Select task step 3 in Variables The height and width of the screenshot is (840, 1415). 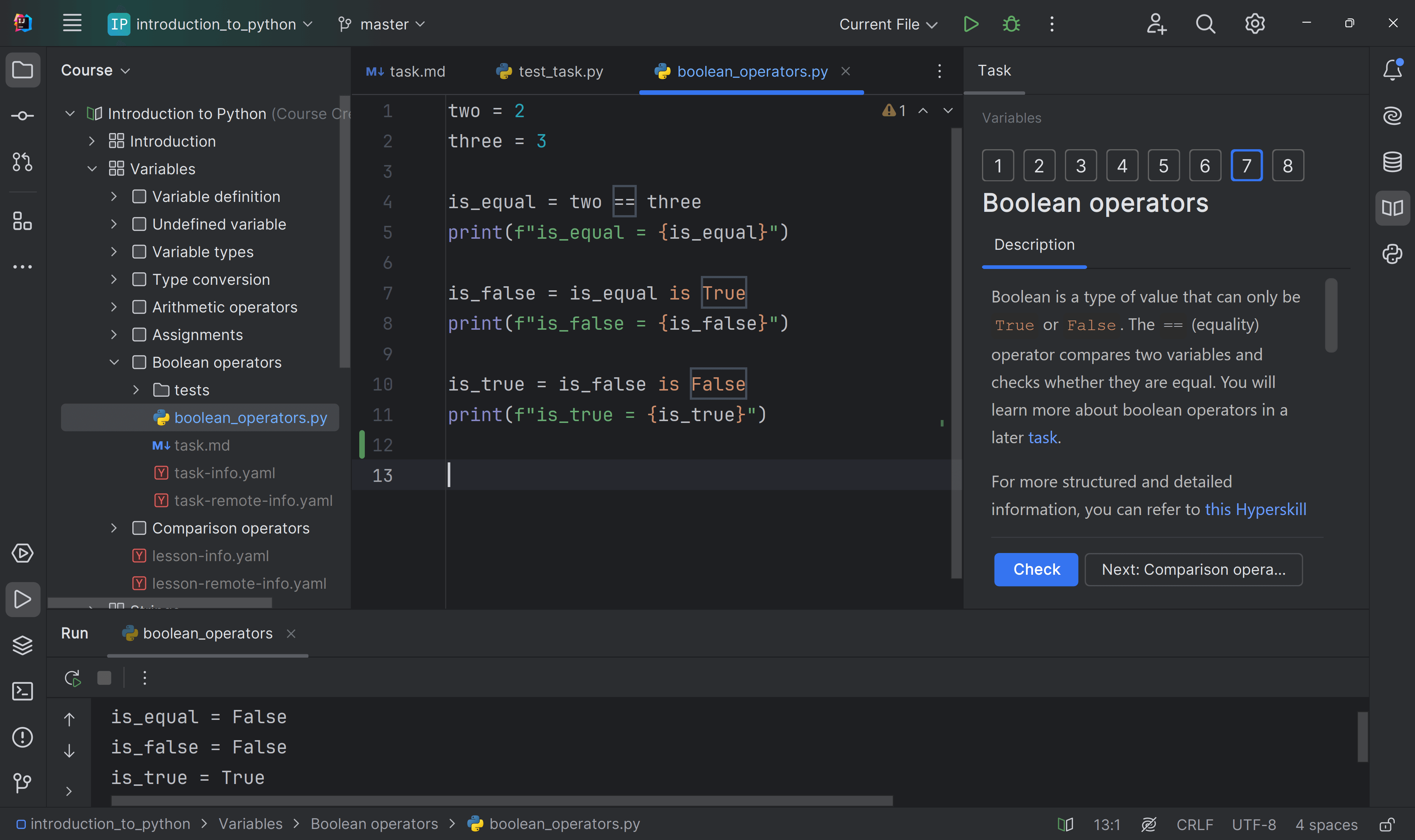[x=1080, y=165]
